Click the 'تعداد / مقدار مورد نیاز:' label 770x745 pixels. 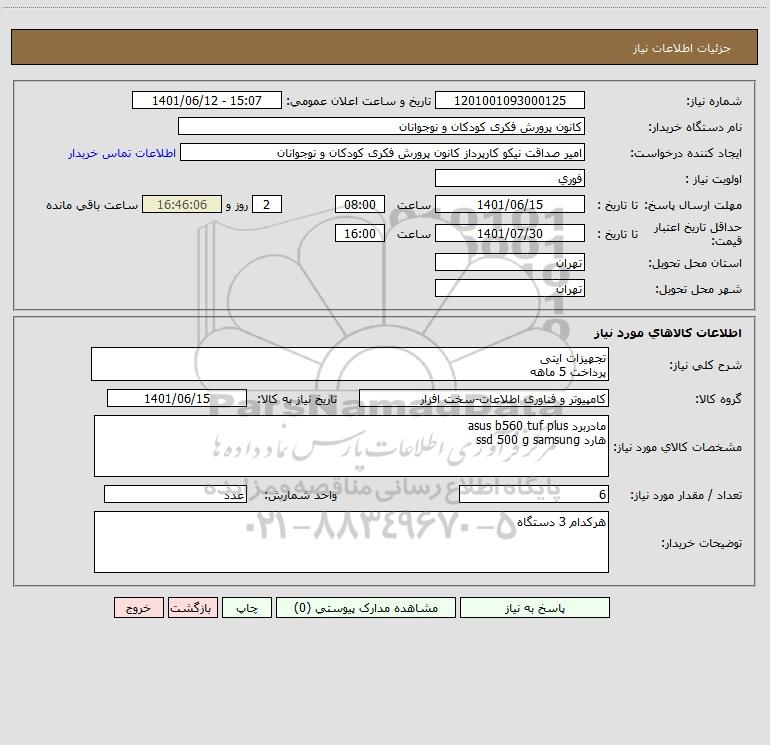pos(686,495)
